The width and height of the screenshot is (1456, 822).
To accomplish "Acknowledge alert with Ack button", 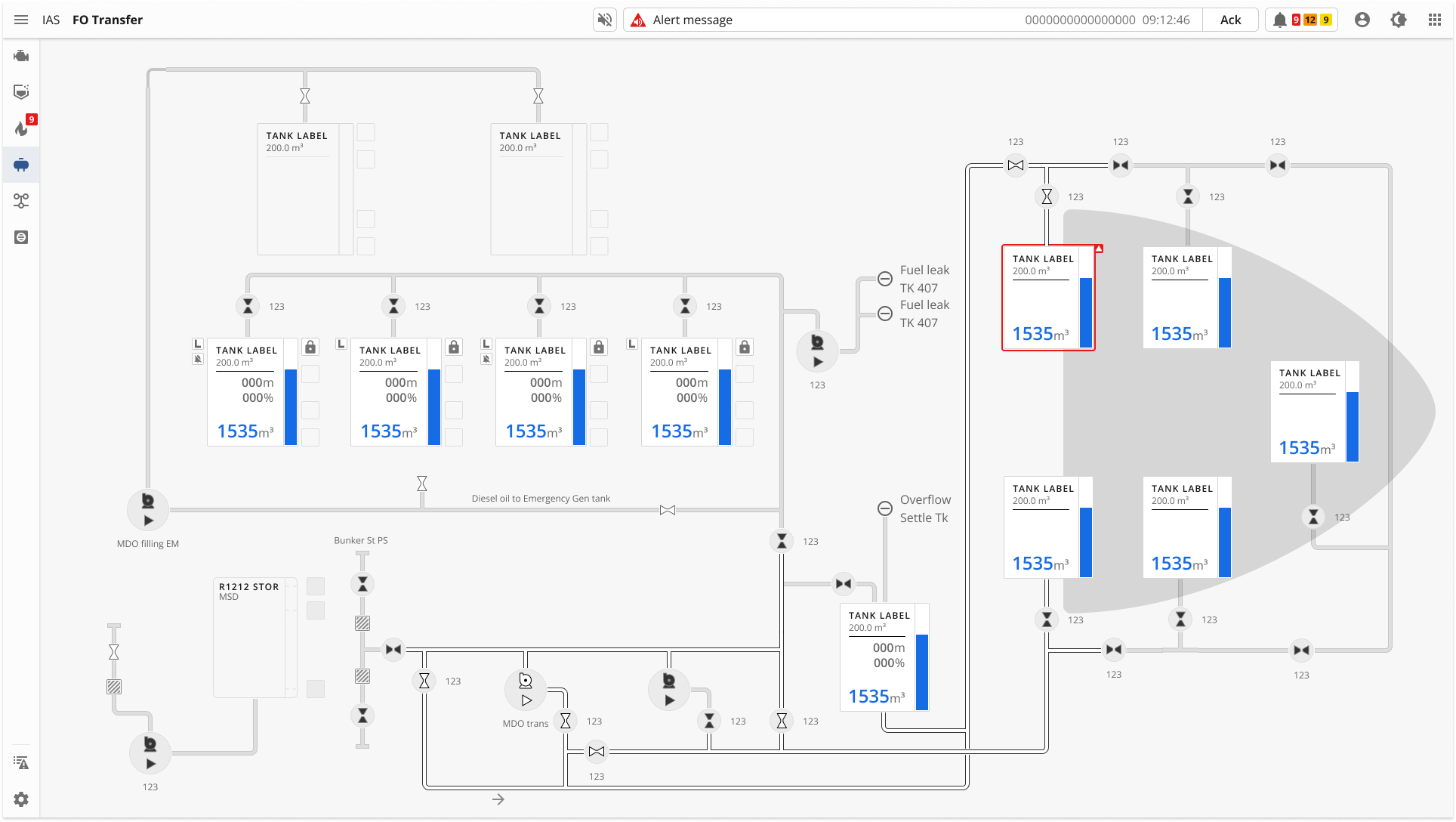I will 1230,20.
